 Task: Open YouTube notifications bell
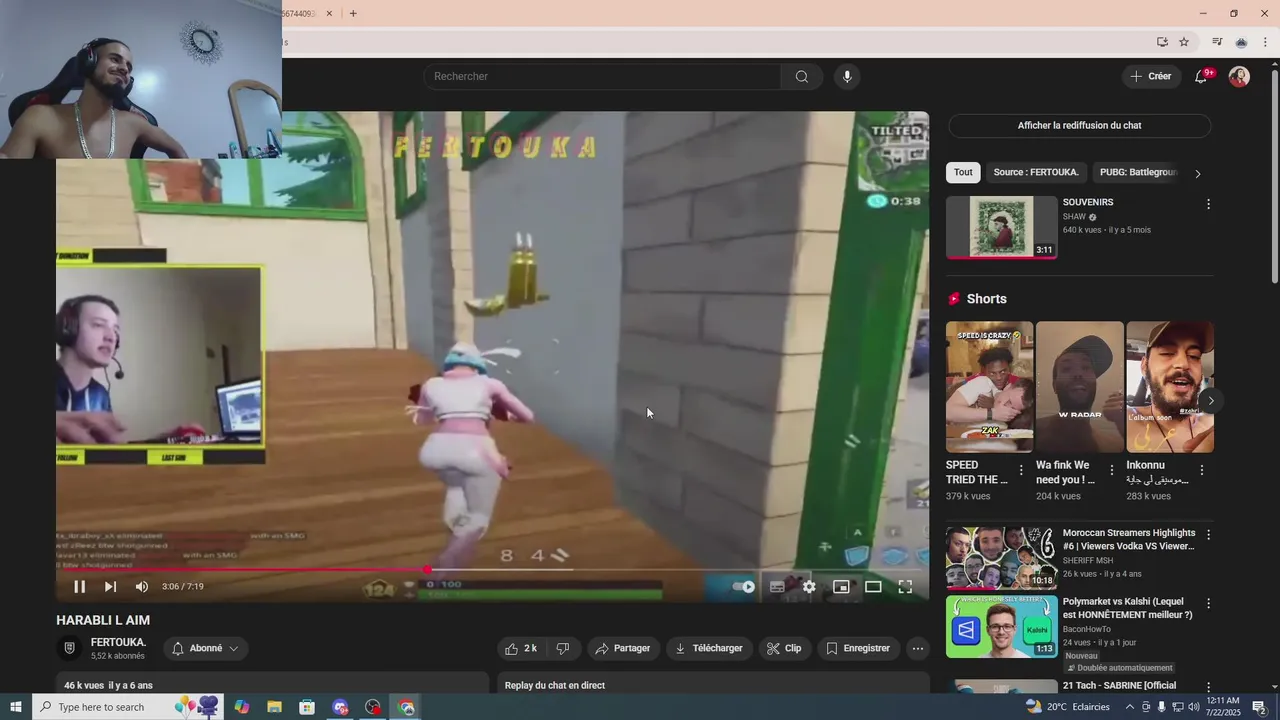tap(1202, 76)
